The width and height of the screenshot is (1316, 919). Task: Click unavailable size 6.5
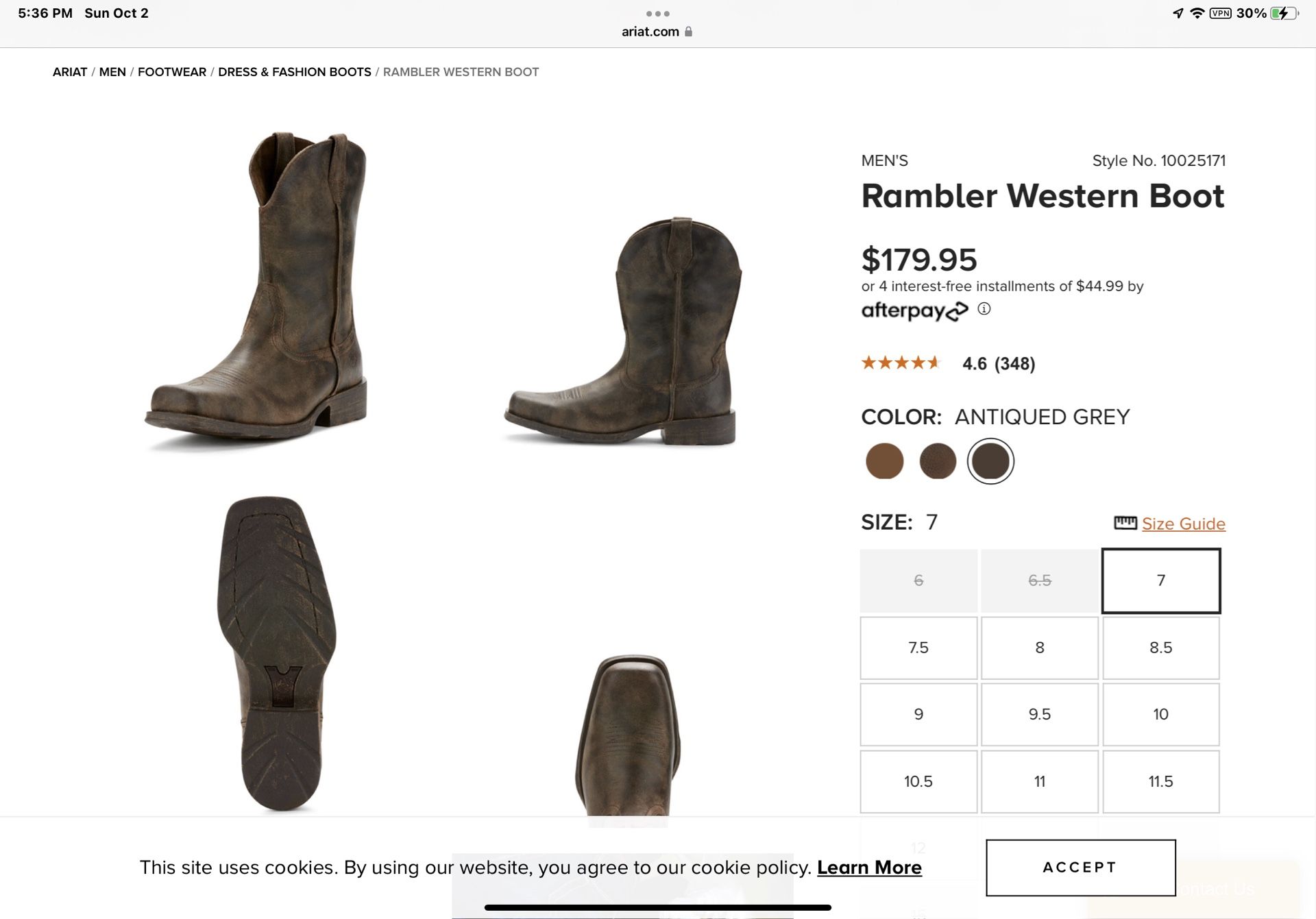tap(1040, 580)
